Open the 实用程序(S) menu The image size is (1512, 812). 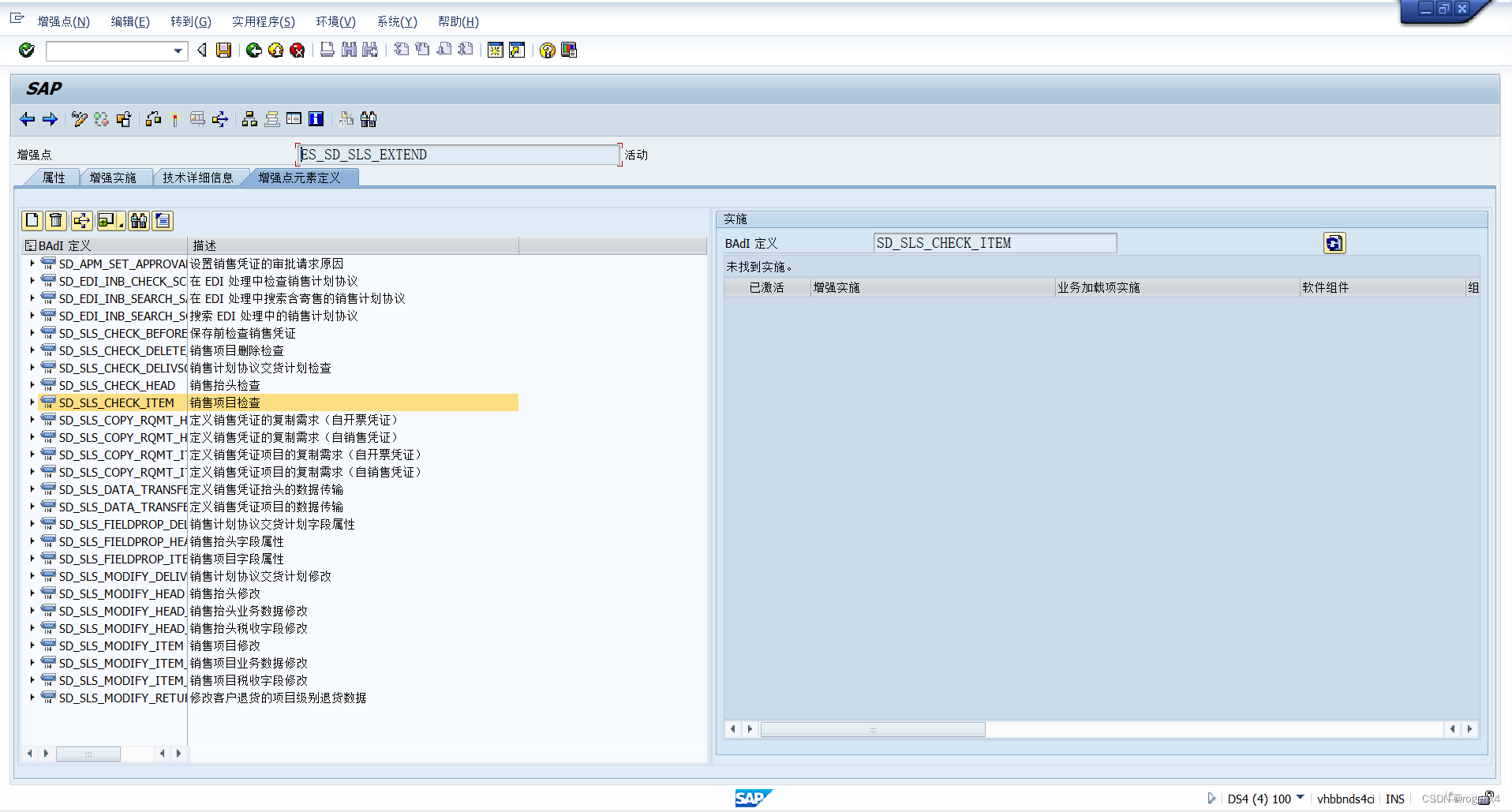pos(264,22)
